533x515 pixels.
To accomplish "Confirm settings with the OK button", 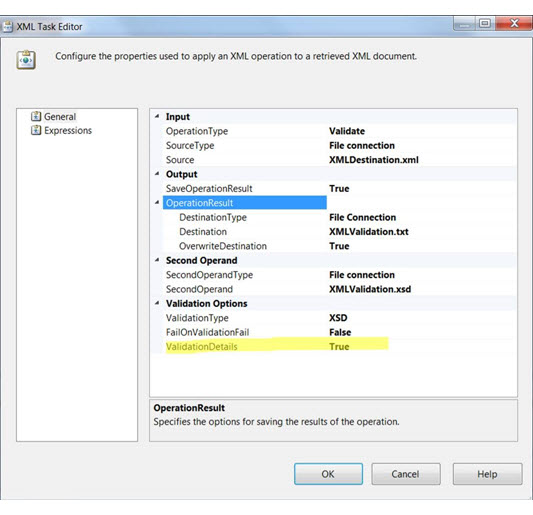I will (328, 474).
